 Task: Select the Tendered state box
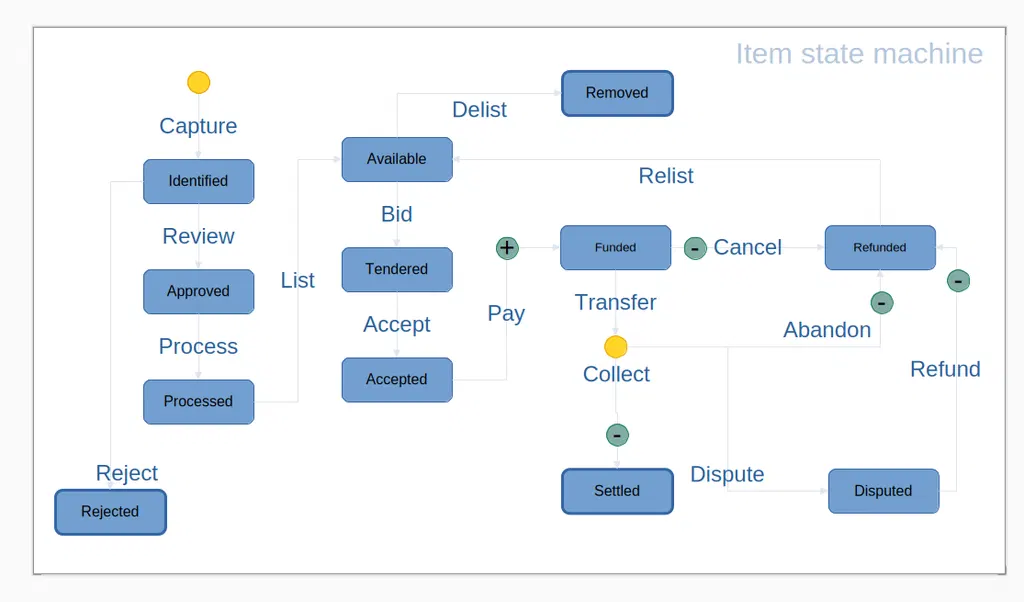[x=397, y=269]
